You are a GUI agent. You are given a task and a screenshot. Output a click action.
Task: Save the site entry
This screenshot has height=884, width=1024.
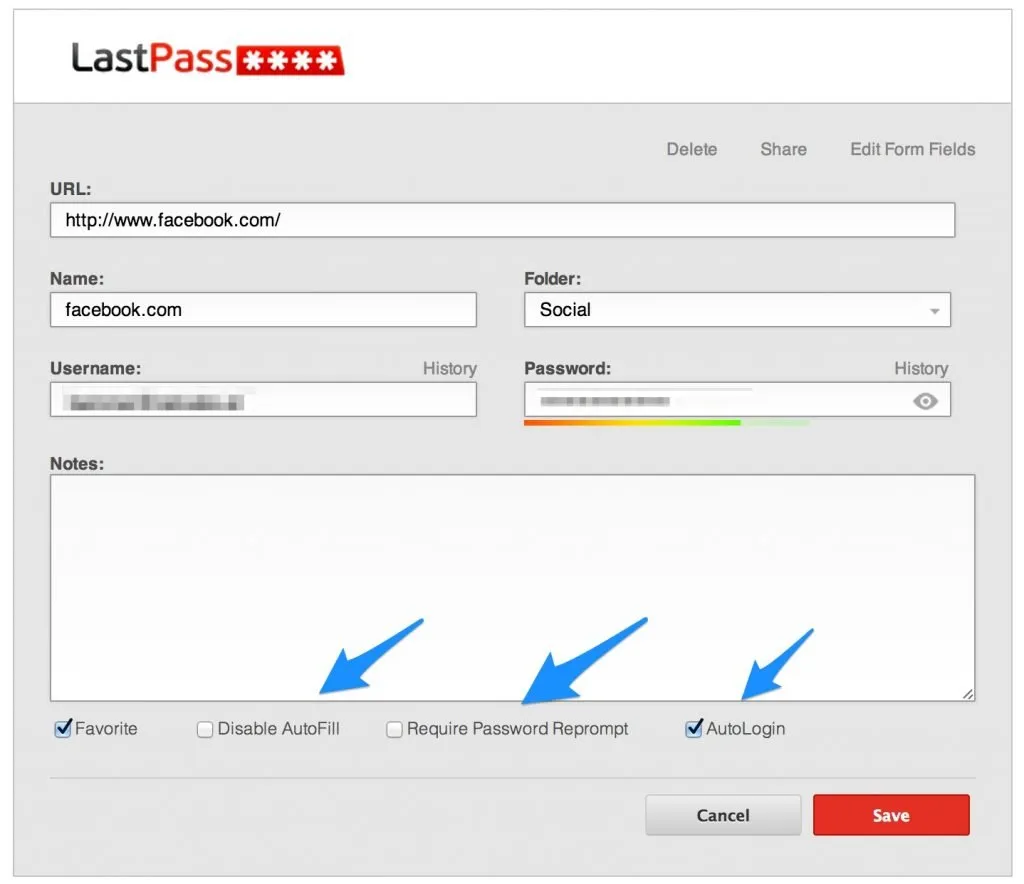pyautogui.click(x=891, y=815)
